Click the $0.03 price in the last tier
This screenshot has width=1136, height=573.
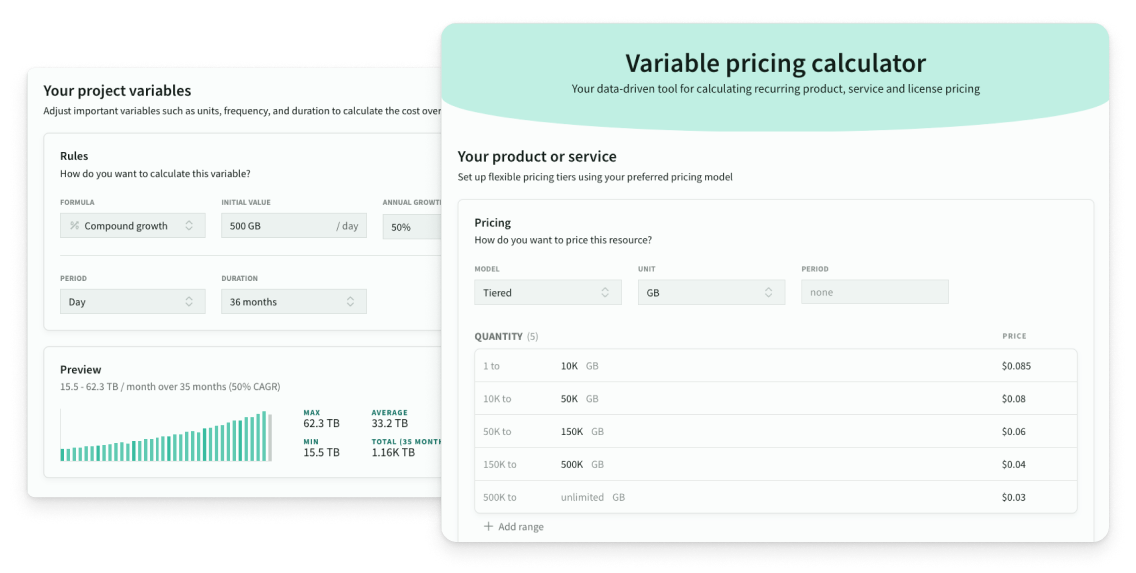[x=1014, y=497]
